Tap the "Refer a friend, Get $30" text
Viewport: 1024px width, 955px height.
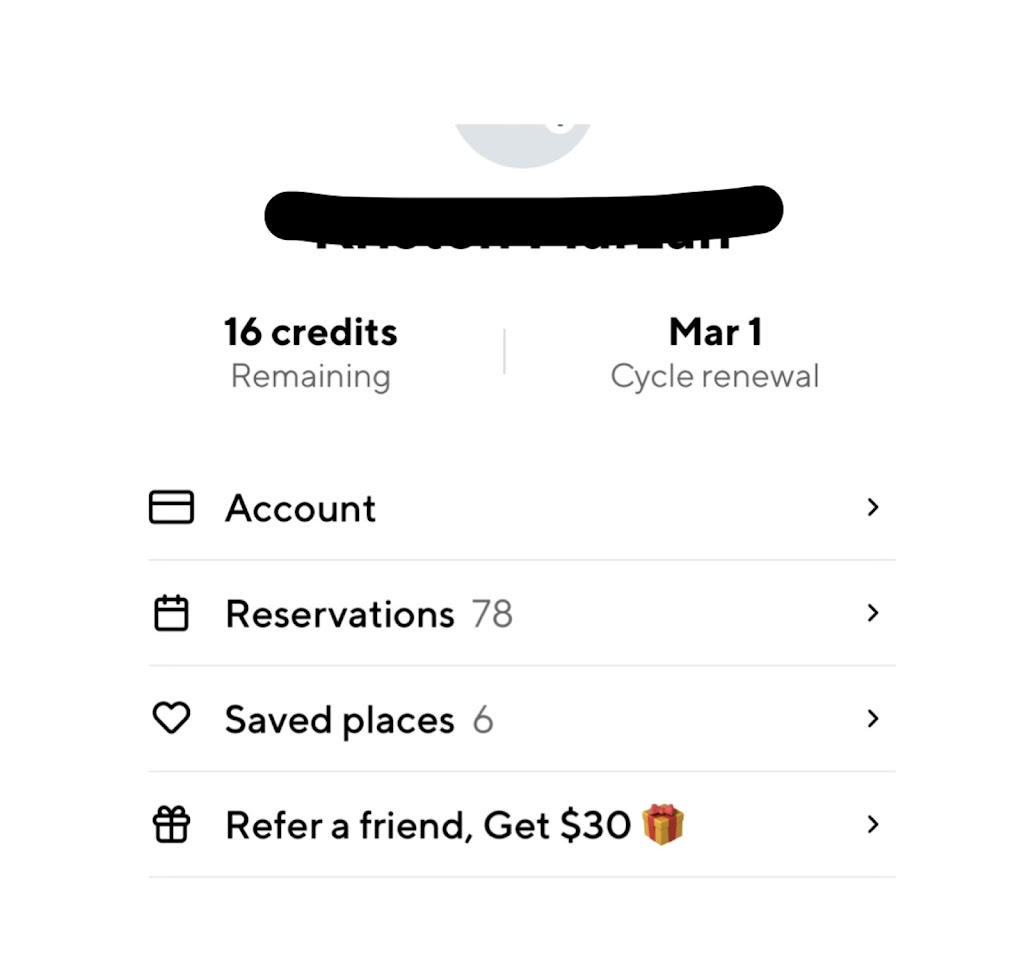[428, 826]
